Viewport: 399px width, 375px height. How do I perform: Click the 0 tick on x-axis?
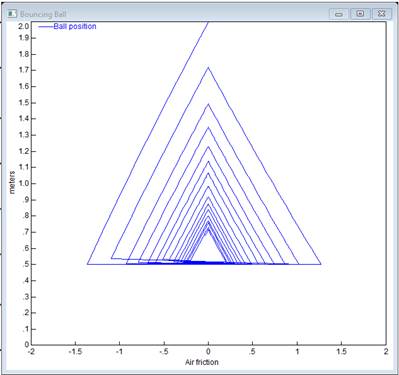pyautogui.click(x=208, y=351)
